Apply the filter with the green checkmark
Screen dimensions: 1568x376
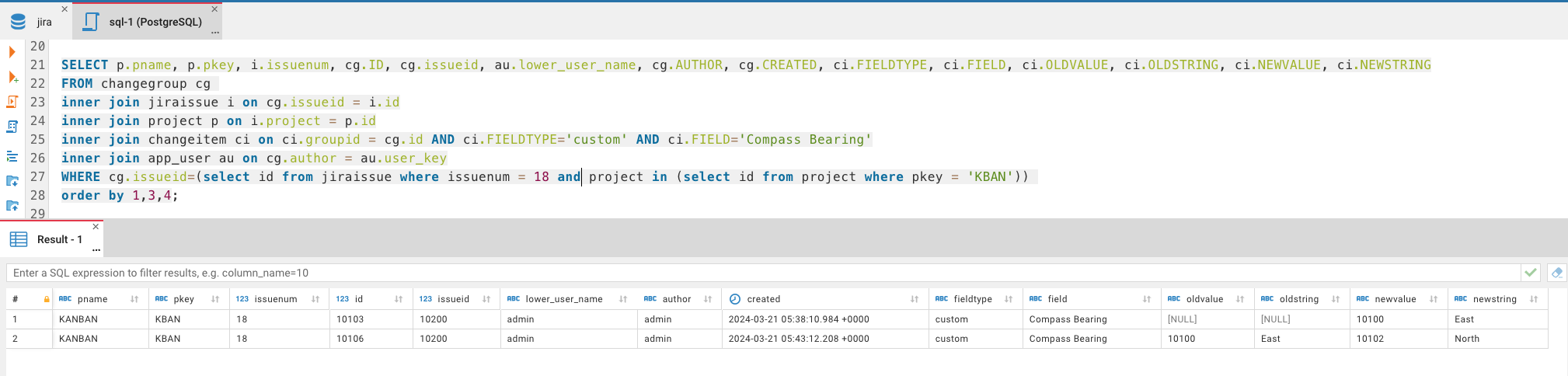tap(1530, 273)
